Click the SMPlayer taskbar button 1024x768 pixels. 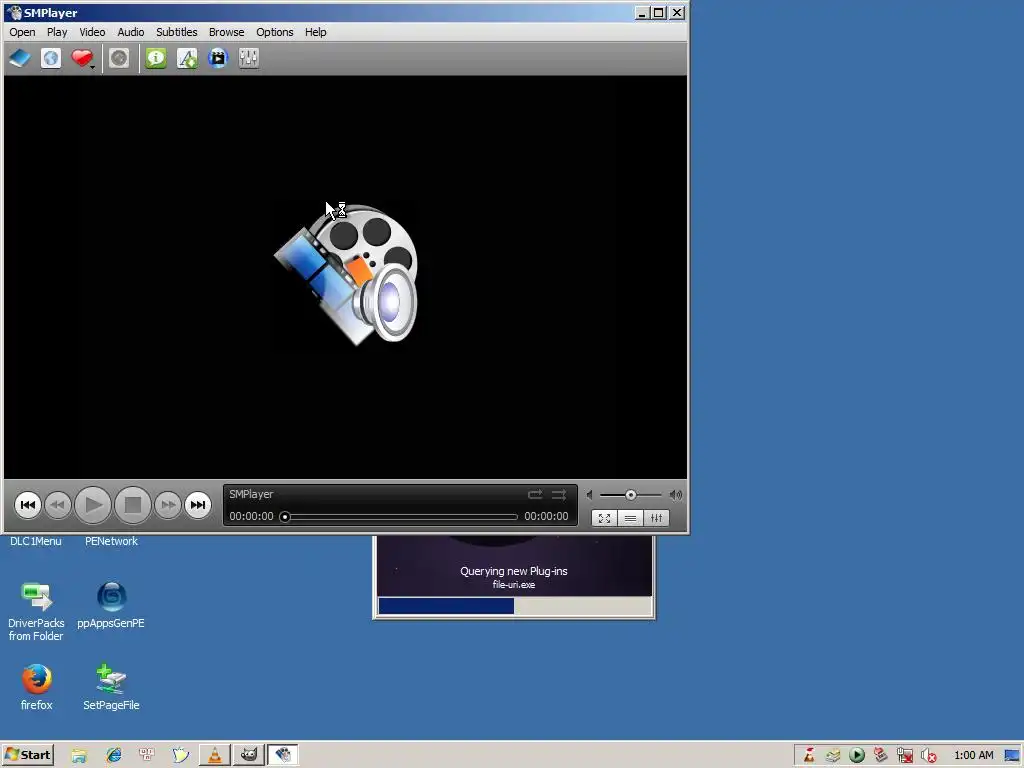coord(283,756)
